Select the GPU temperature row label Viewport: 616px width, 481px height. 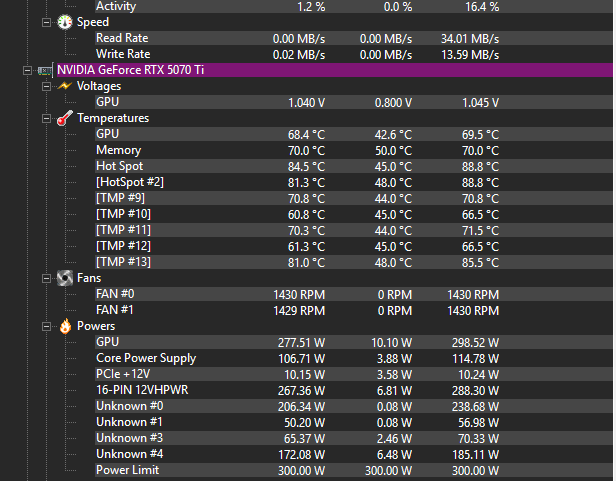coord(108,134)
